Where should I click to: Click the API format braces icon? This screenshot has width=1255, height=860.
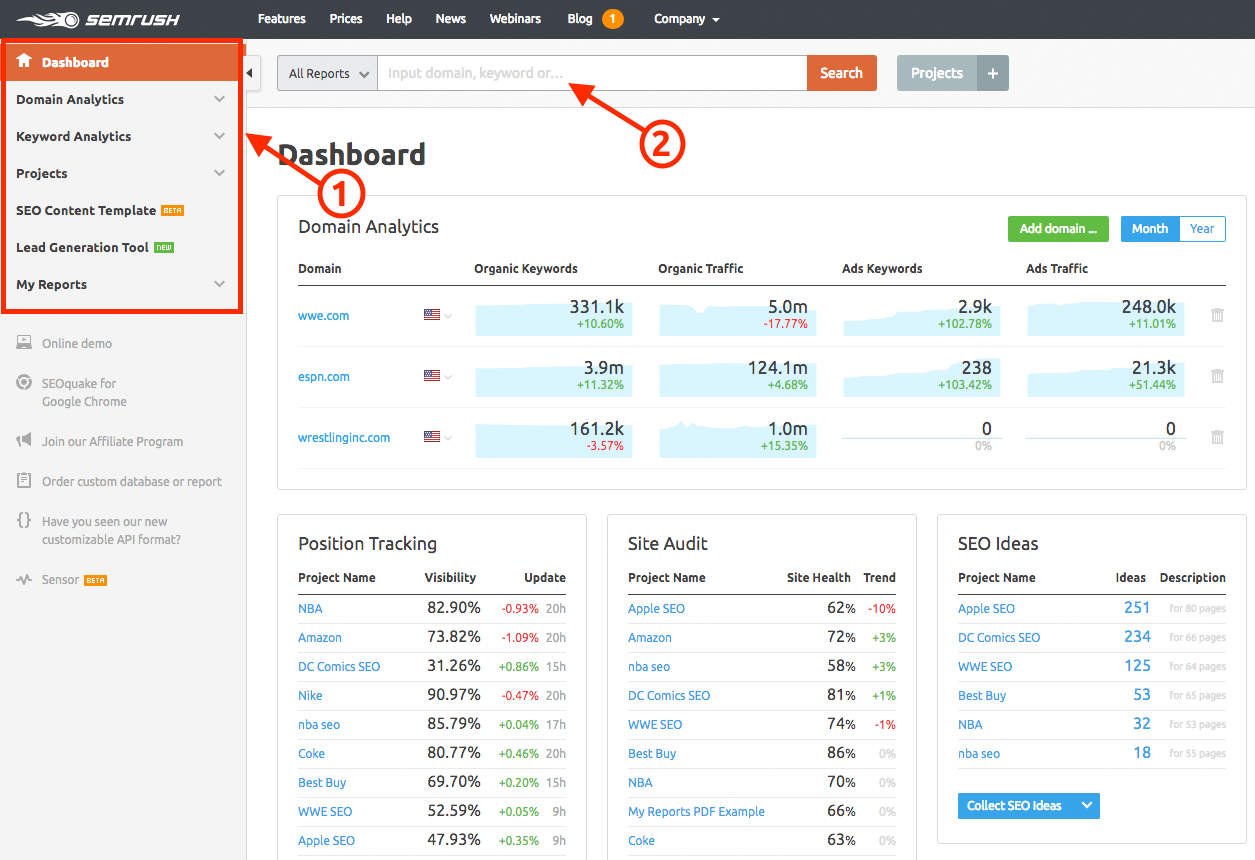(24, 521)
